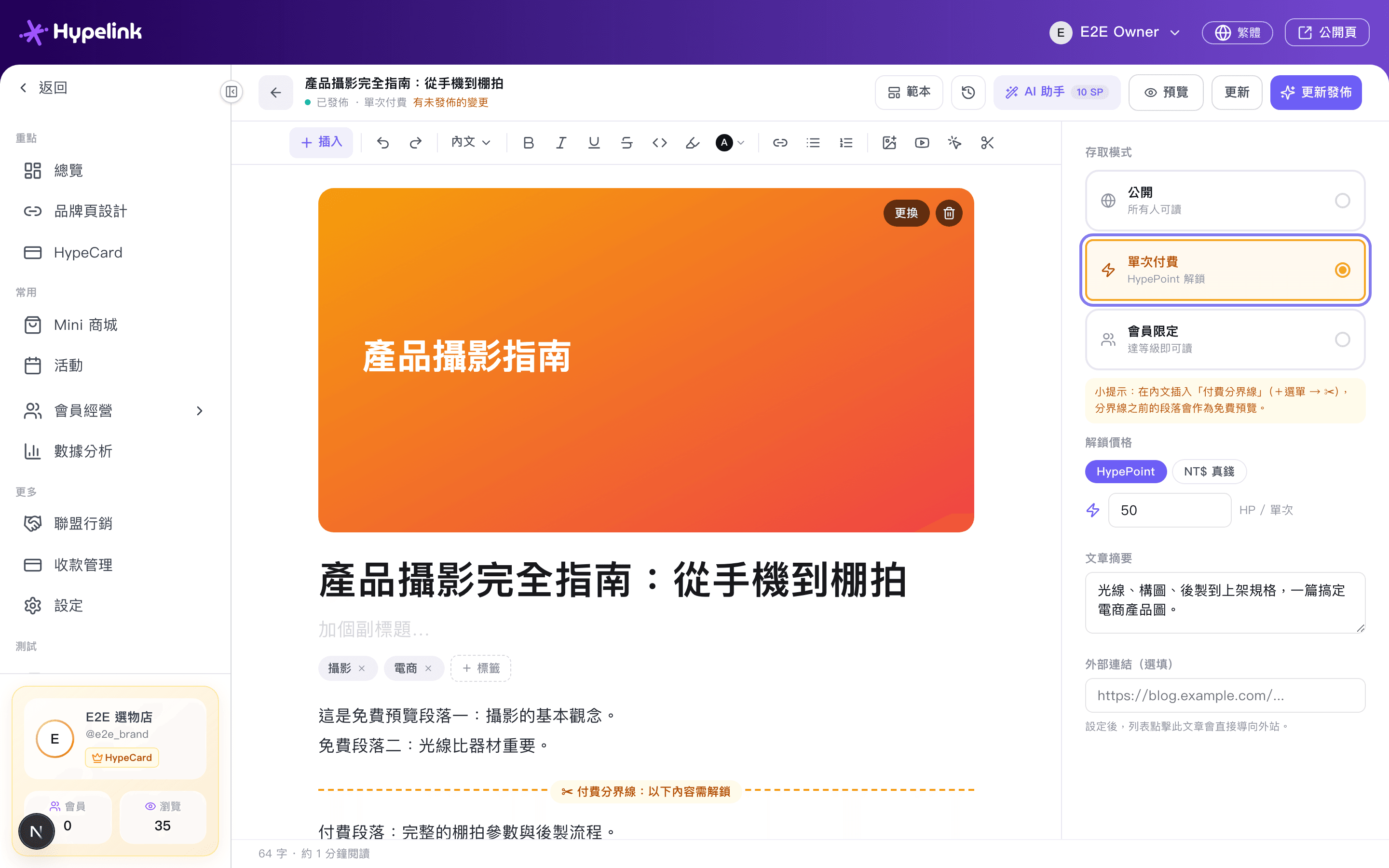Open 品牌頁設計 in sidebar

point(115,211)
